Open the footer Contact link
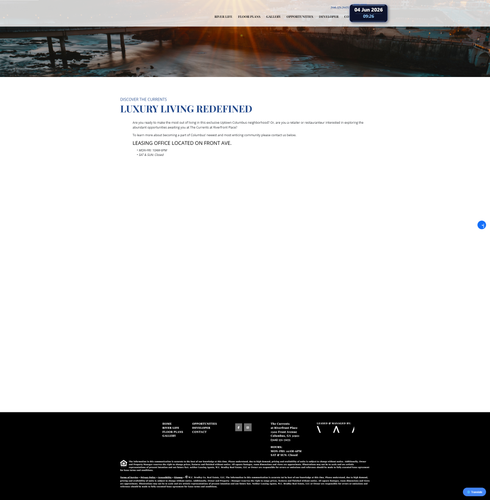This screenshot has width=490, height=500. tap(199, 432)
